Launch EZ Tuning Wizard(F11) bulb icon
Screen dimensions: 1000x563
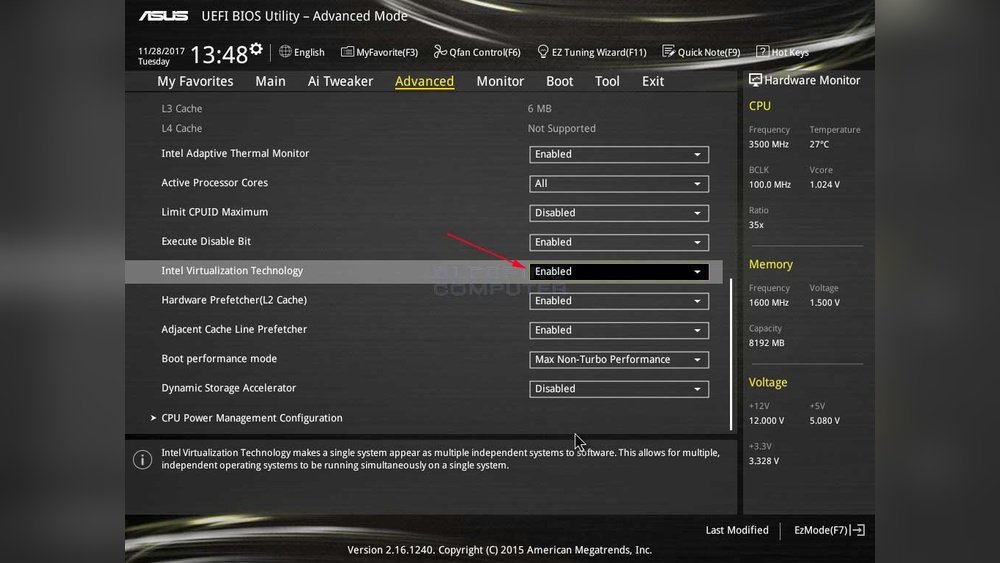(543, 52)
